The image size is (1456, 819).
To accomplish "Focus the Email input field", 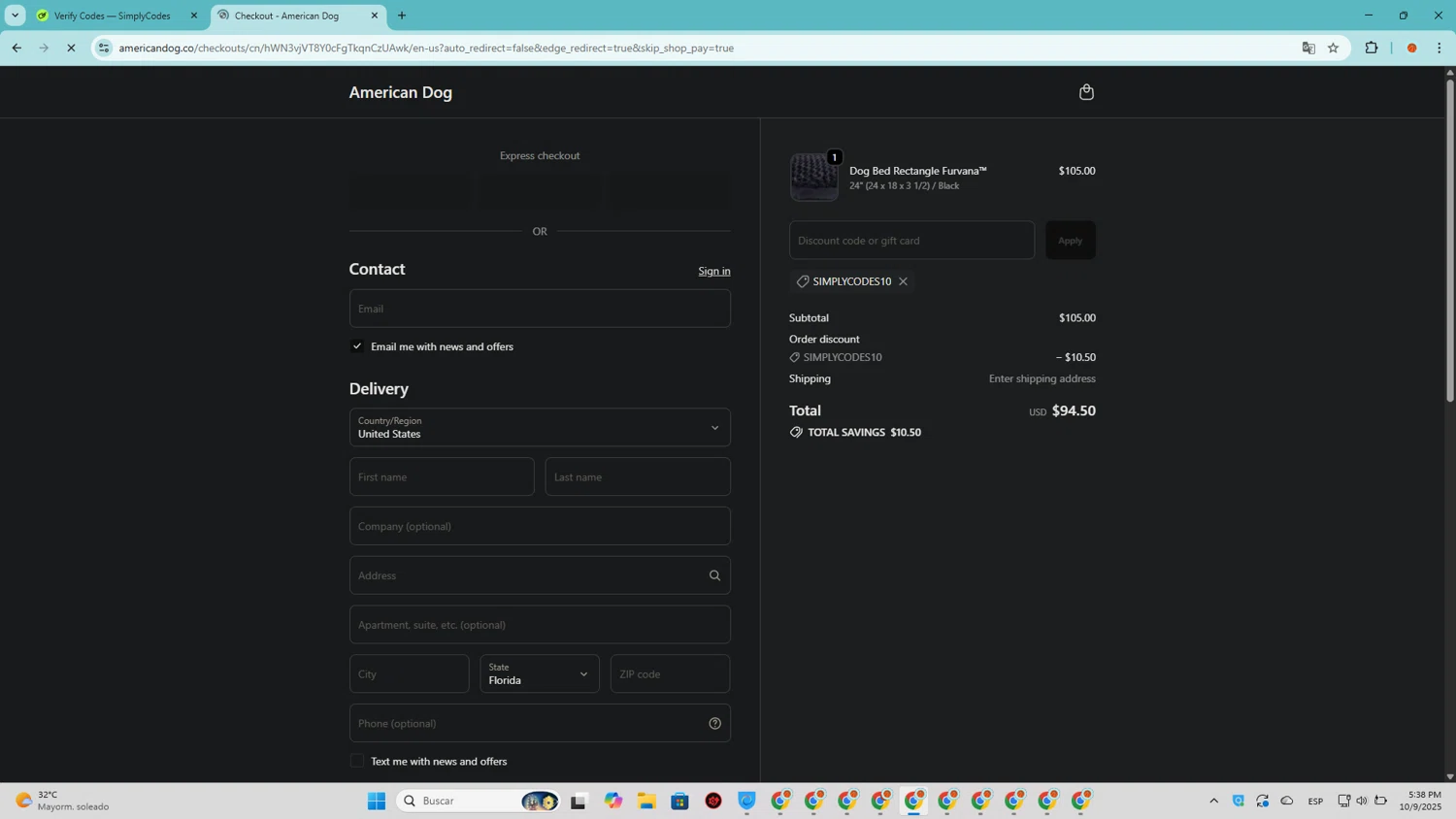I will pyautogui.click(x=540, y=309).
